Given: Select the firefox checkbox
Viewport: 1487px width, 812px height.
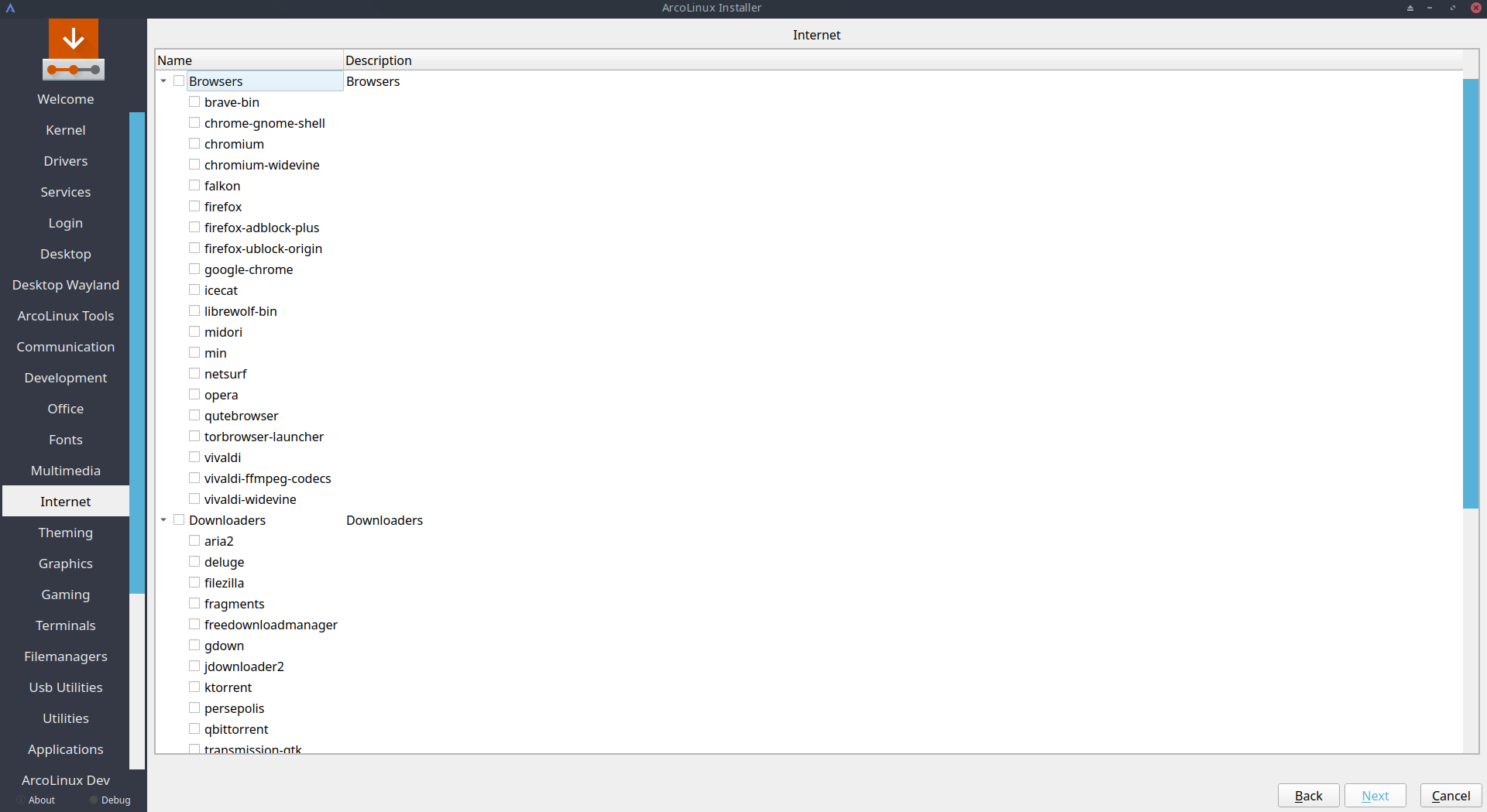Looking at the screenshot, I should tap(194, 206).
